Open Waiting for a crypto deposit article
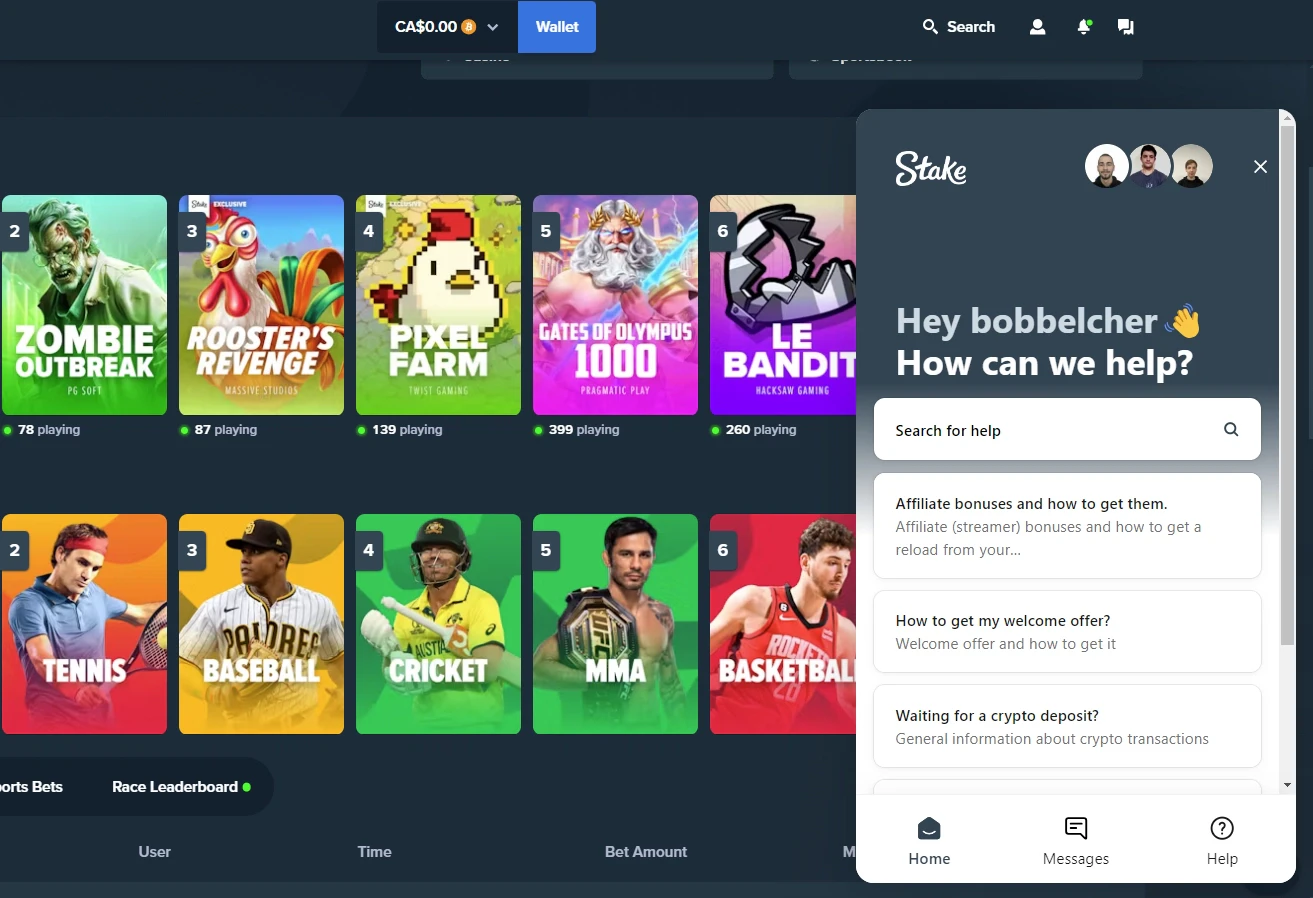1313x898 pixels. point(1067,726)
